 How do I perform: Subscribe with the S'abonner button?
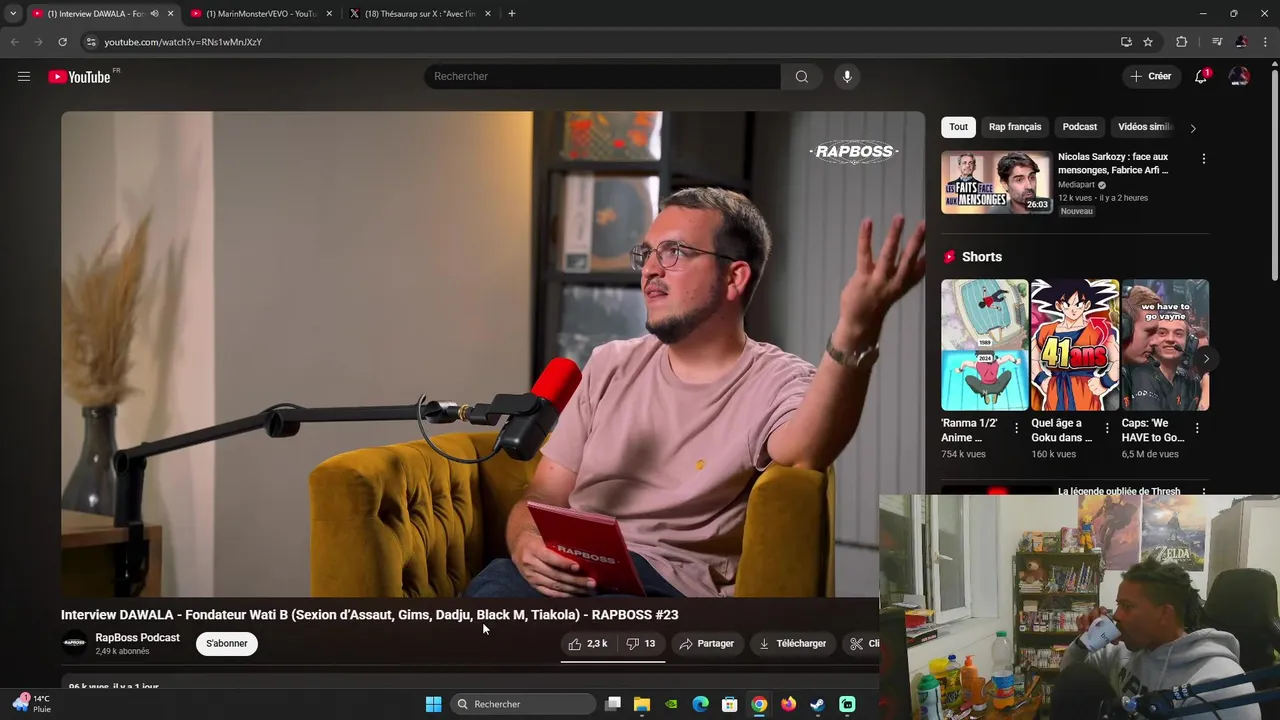(227, 643)
